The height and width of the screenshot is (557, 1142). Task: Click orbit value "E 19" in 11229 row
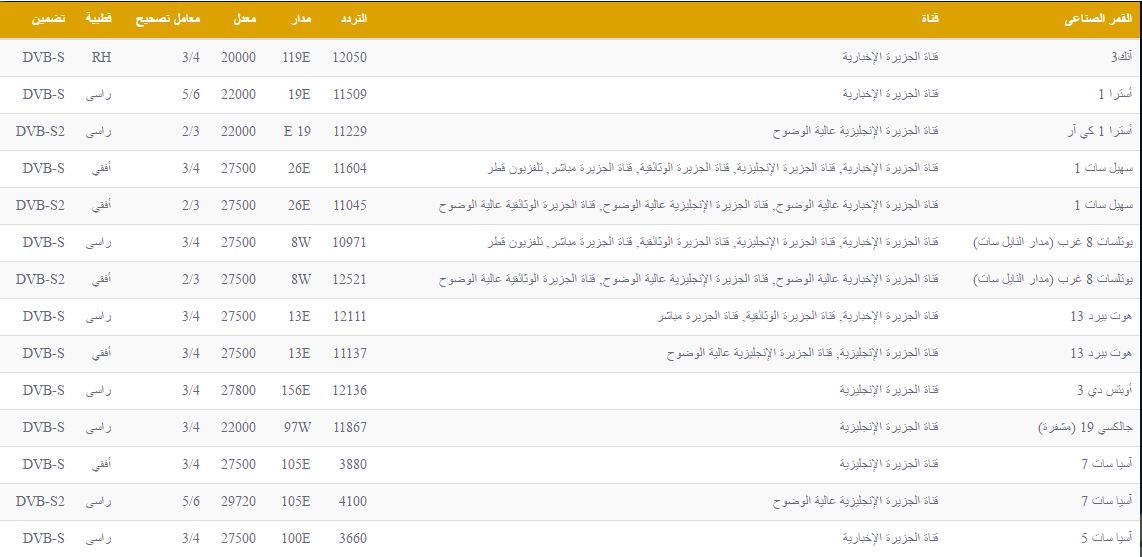(x=298, y=132)
